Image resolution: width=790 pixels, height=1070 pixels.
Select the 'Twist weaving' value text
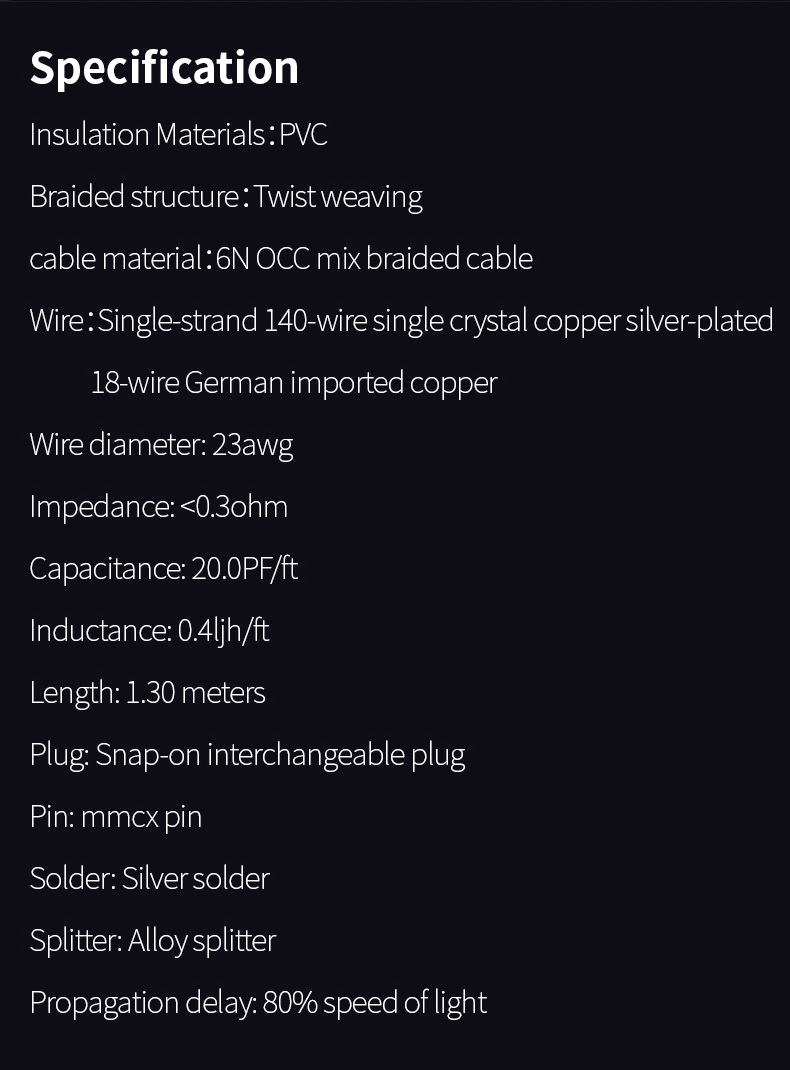tap(338, 196)
